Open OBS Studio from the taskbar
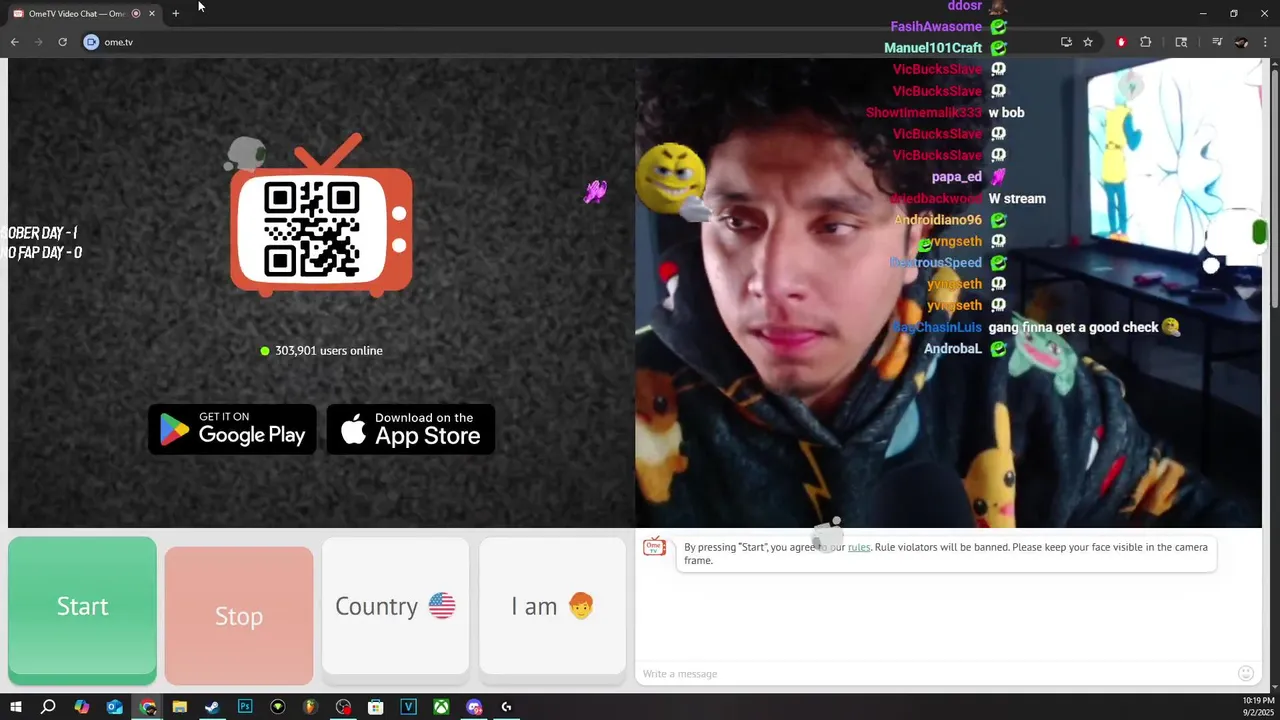The height and width of the screenshot is (720, 1280). [x=343, y=707]
